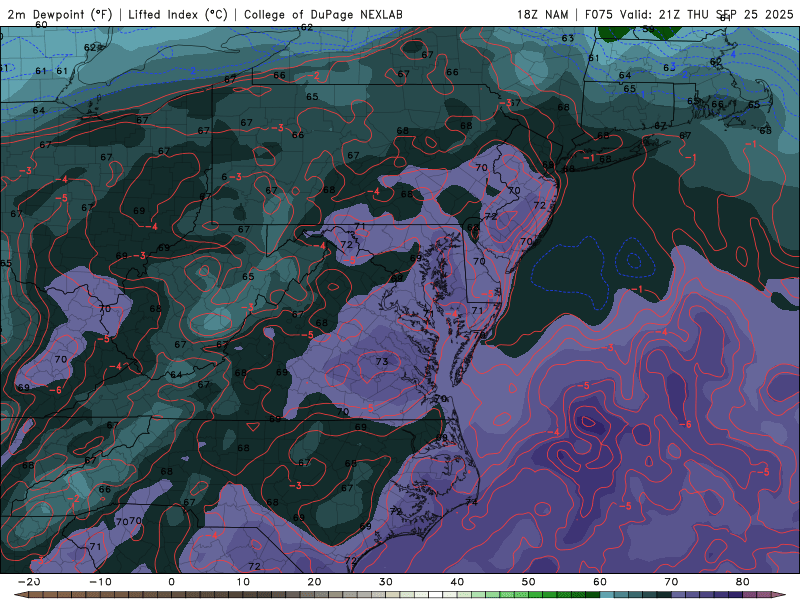Click the 59 dewpoint value near the green area
Viewport: 800px width, 600px height.
[x=648, y=29]
